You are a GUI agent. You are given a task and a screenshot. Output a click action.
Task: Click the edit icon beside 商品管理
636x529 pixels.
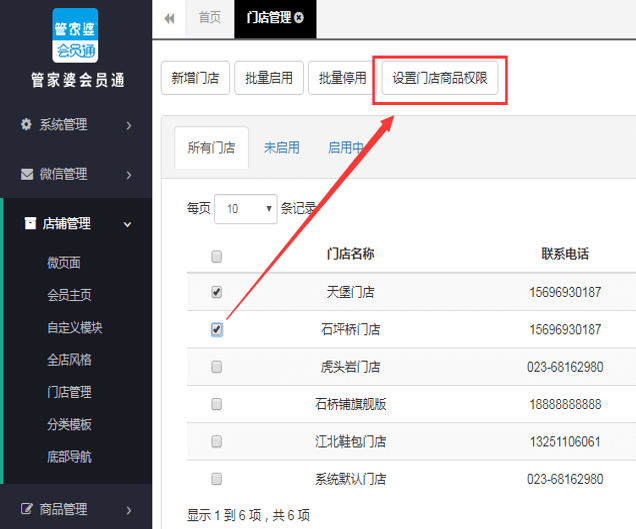26,509
